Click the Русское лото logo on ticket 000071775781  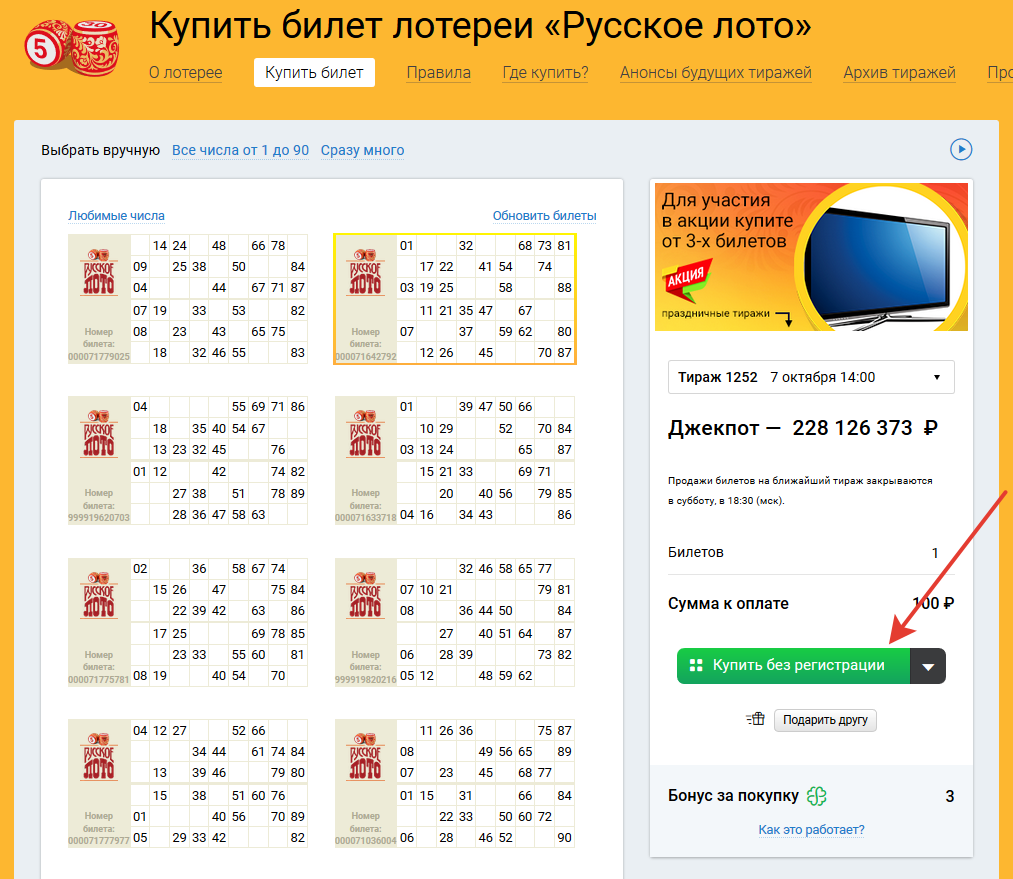coord(99,595)
